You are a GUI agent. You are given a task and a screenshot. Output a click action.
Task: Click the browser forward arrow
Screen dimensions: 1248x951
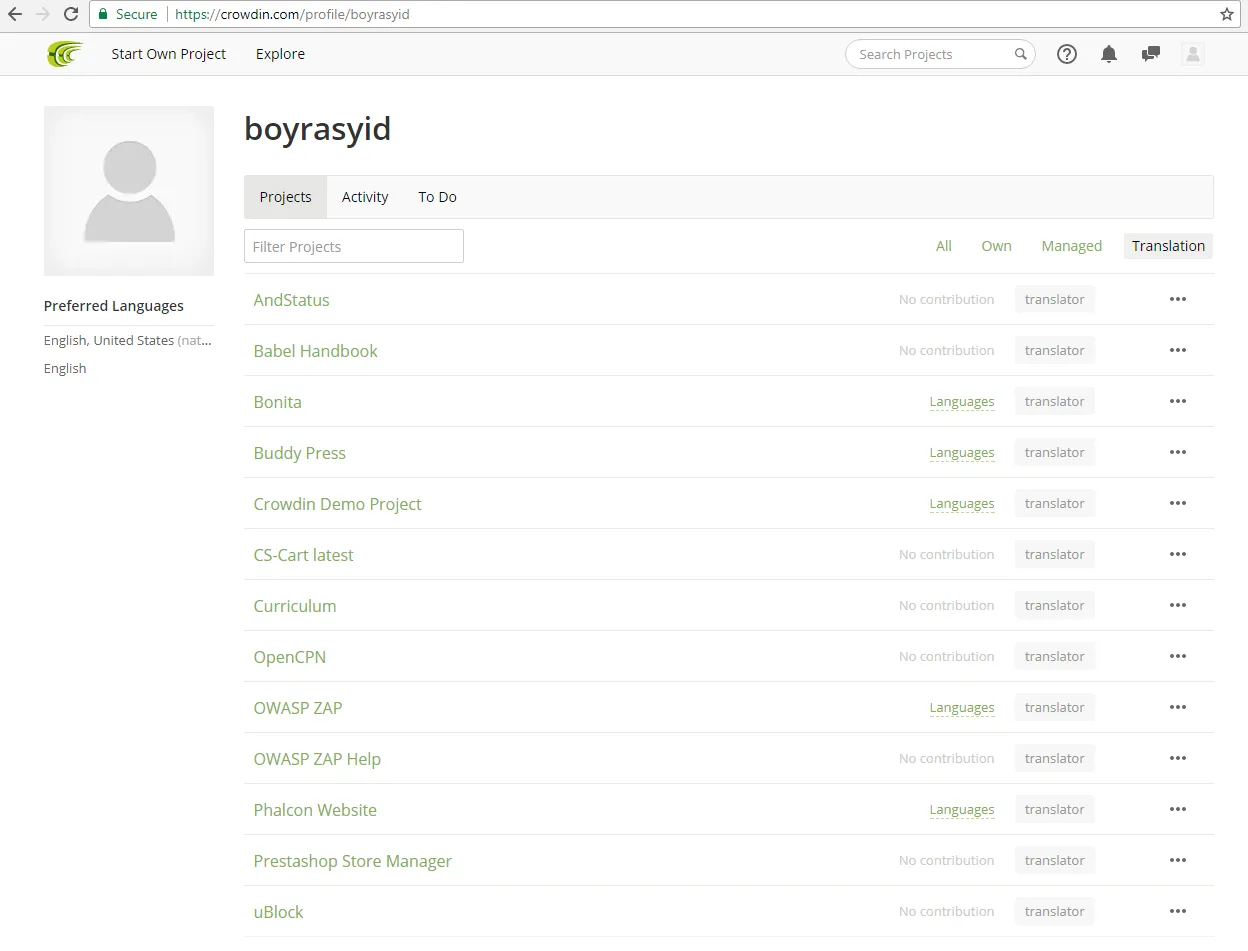[x=42, y=15]
